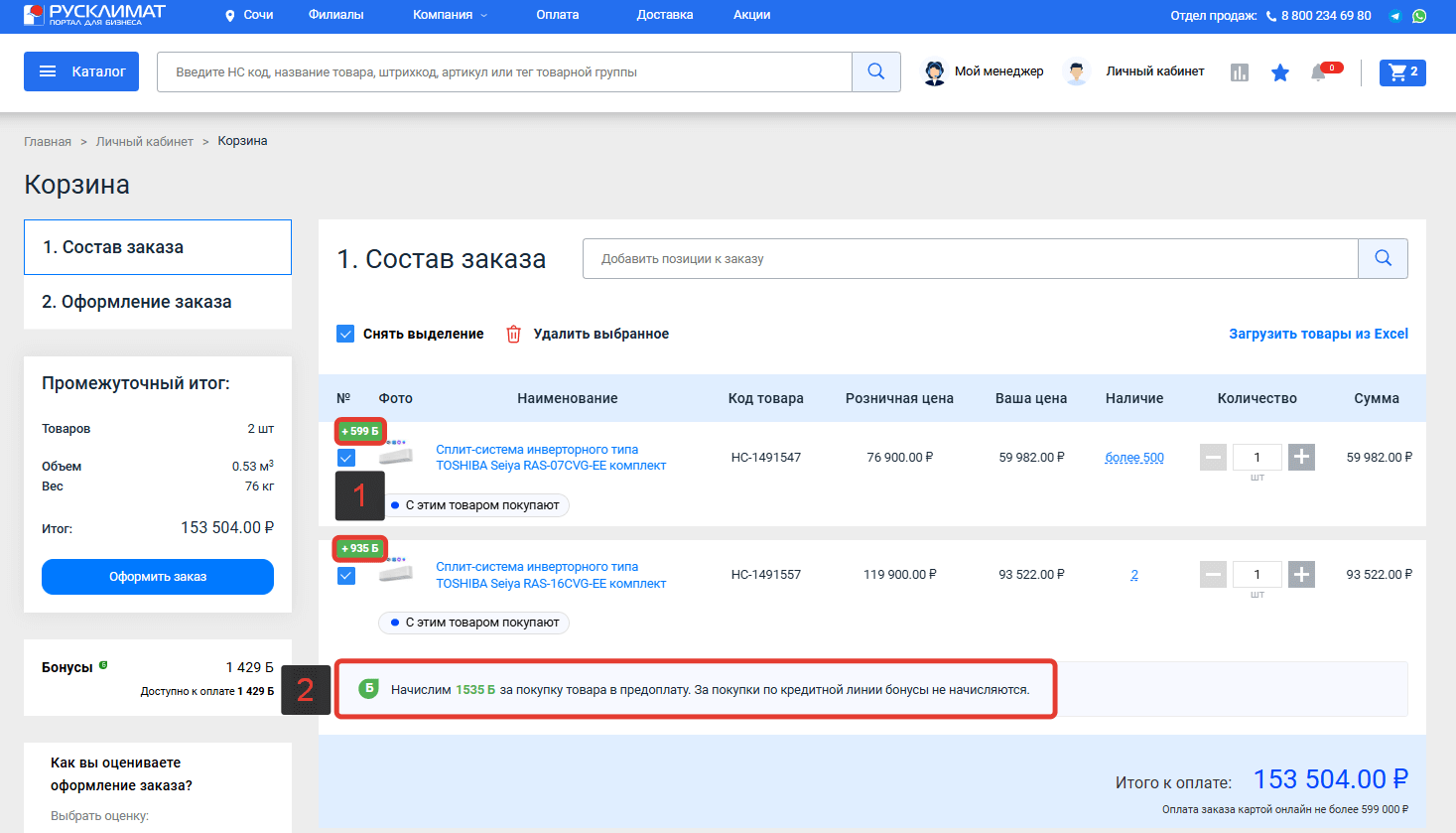Uncheck the RAS-07CVG-EE item checkbox
This screenshot has width=1456, height=833.
(x=346, y=458)
